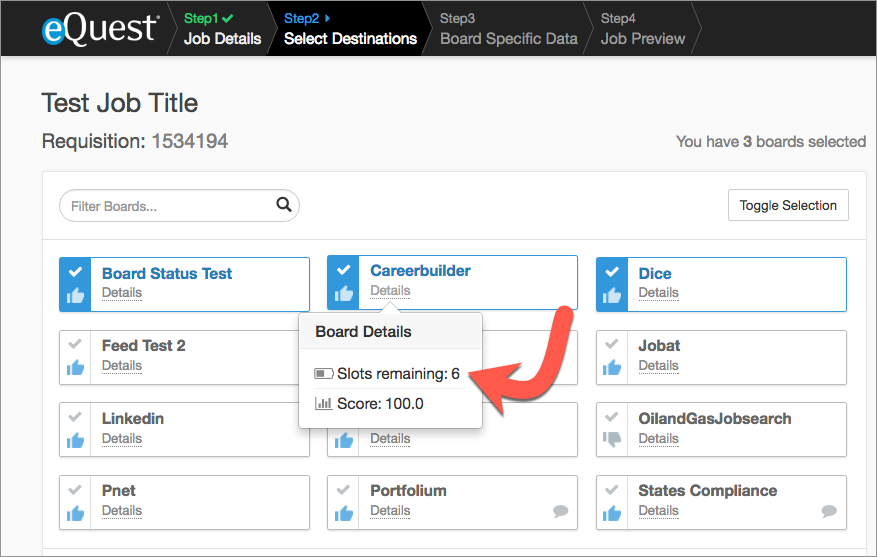Image resolution: width=877 pixels, height=557 pixels.
Task: Open Step3 Board Specific Data
Action: [x=508, y=29]
